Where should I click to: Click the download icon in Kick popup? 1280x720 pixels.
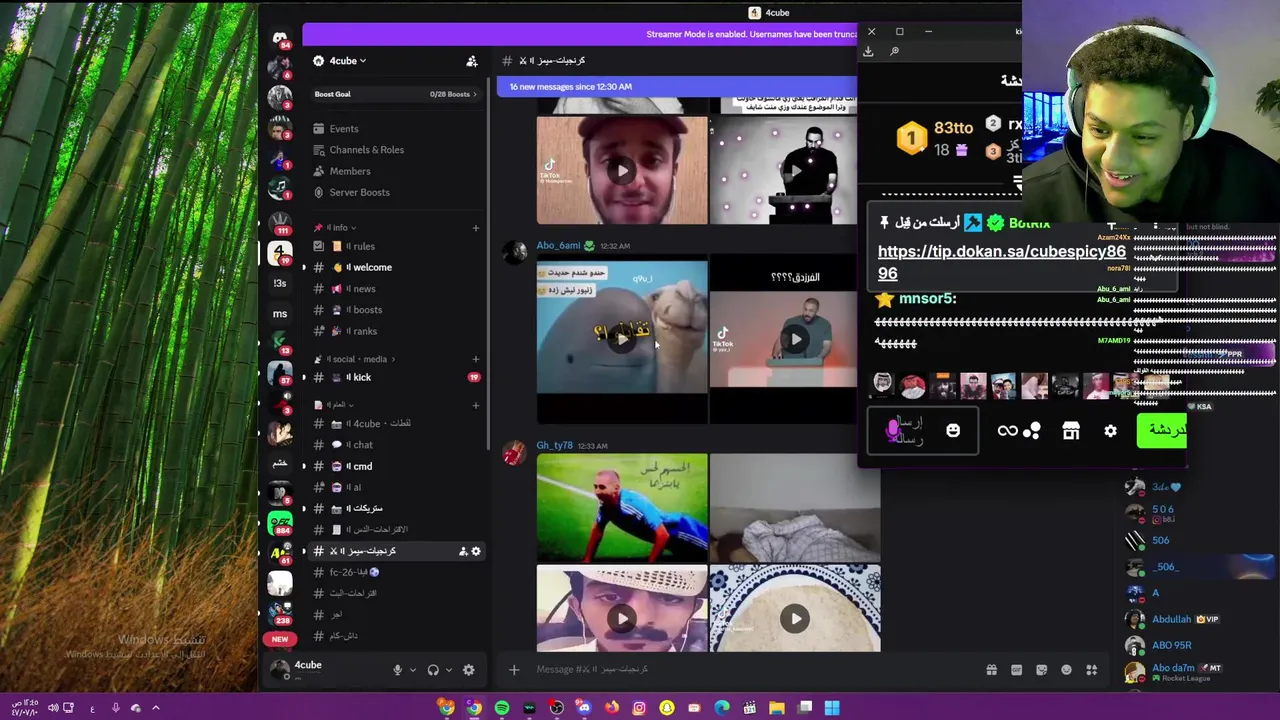pos(869,52)
